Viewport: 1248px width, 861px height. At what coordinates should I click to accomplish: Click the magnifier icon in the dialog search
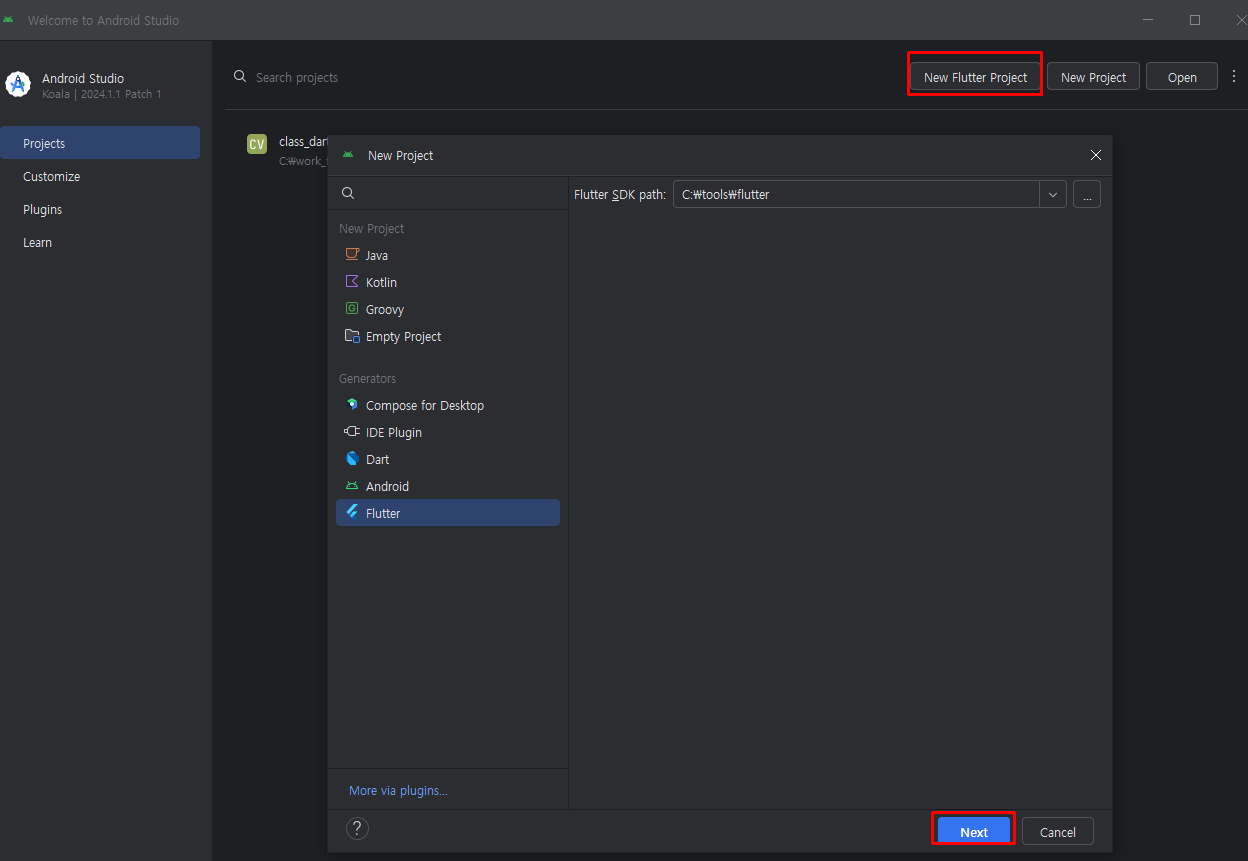[348, 193]
